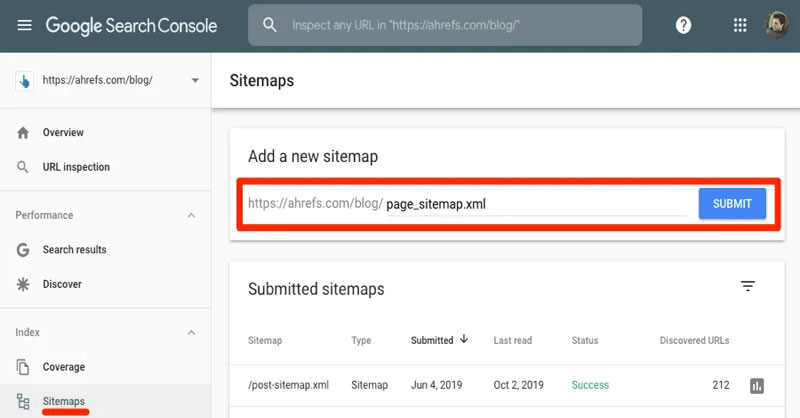Click the Index section label
The image size is (800, 418).
(28, 332)
